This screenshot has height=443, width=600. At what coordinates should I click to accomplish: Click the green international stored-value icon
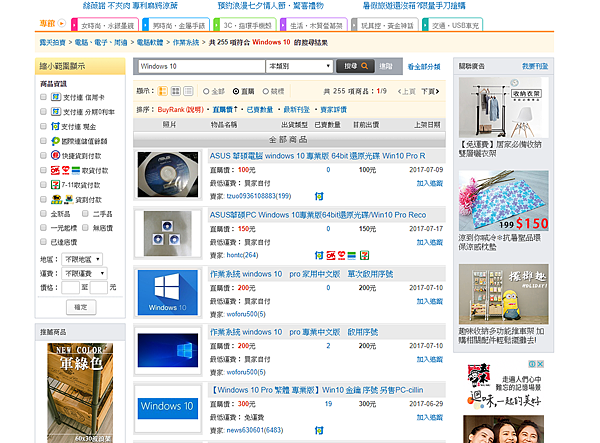(x=55, y=141)
